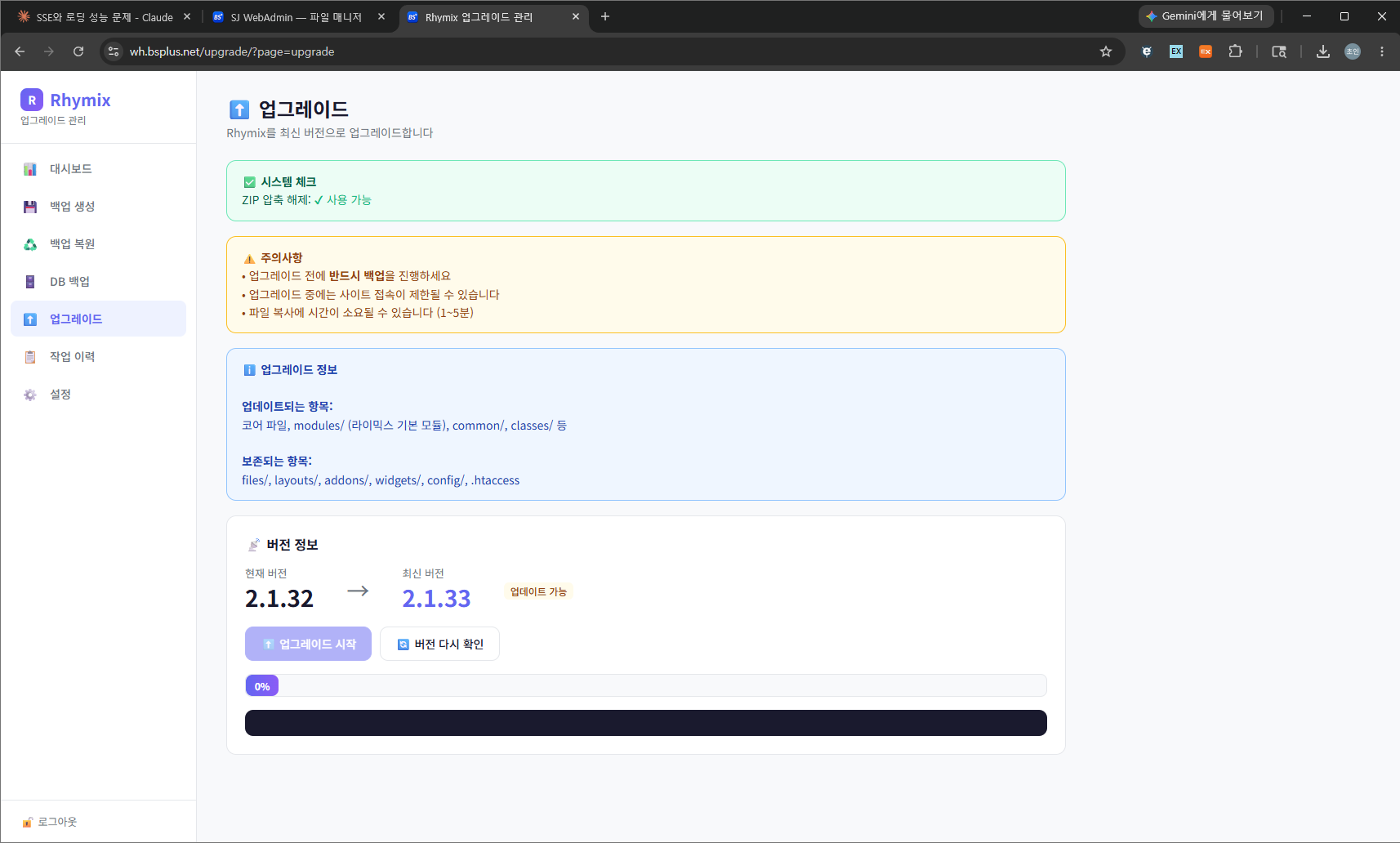Click the Rhymix R logo icon
Viewport: 1400px width, 843px height.
[x=32, y=100]
